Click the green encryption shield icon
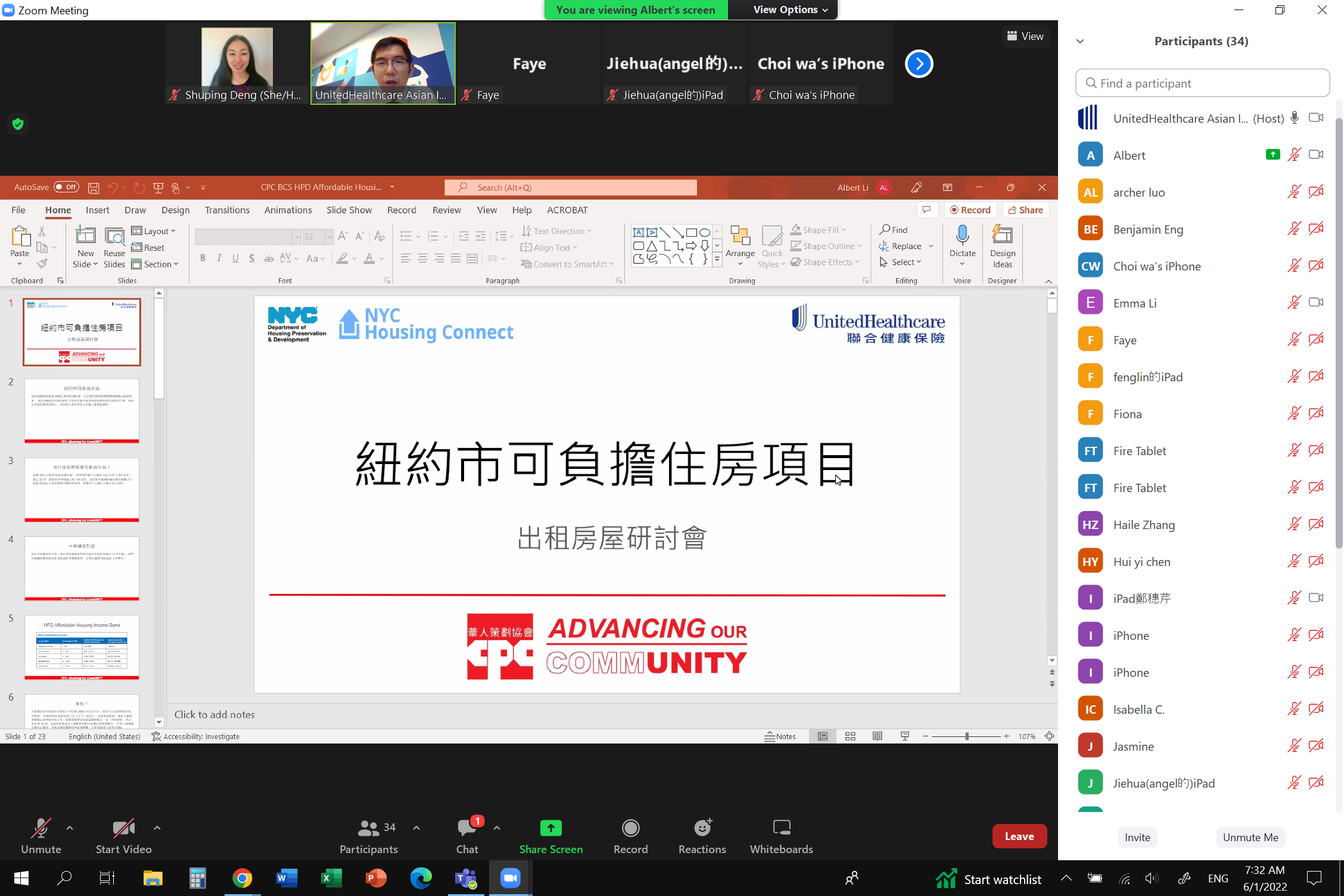Image resolution: width=1344 pixels, height=896 pixels. tap(18, 124)
